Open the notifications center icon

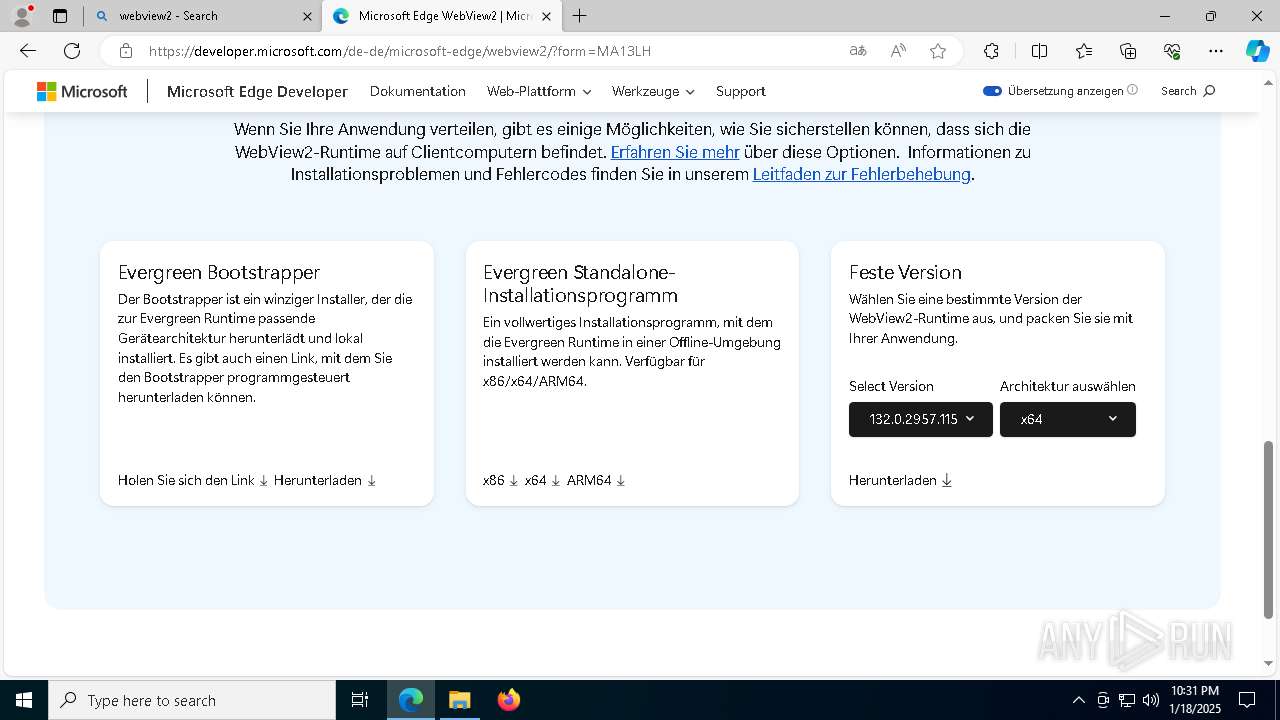(1247, 700)
